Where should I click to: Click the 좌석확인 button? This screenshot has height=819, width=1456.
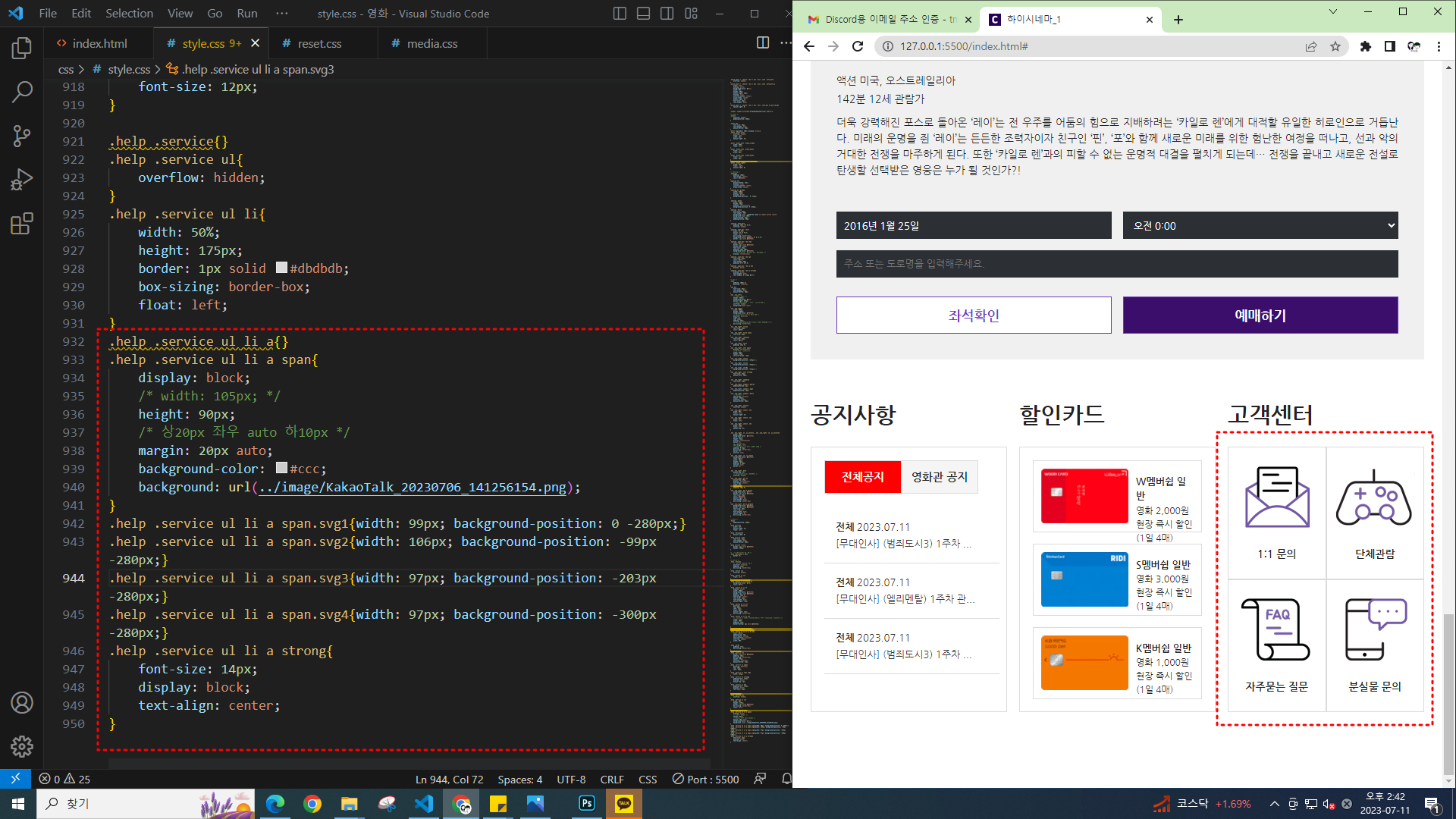pos(973,315)
